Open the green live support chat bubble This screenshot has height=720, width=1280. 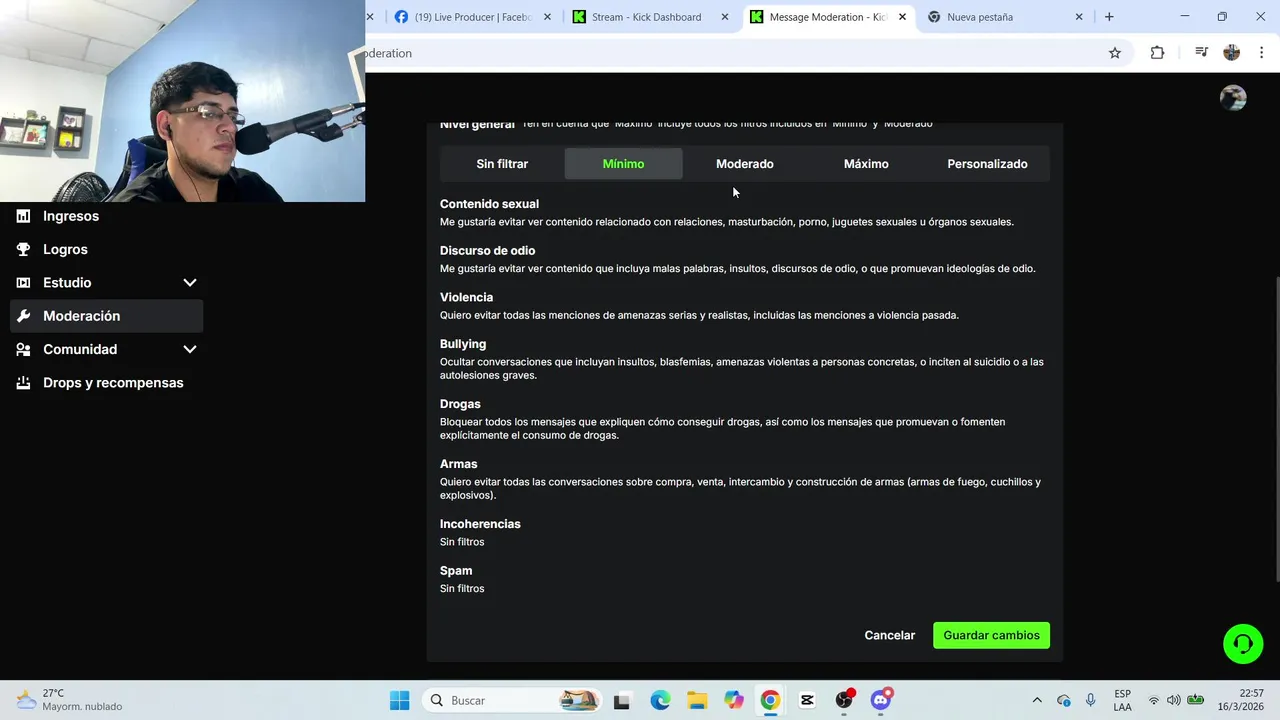[x=1243, y=643]
